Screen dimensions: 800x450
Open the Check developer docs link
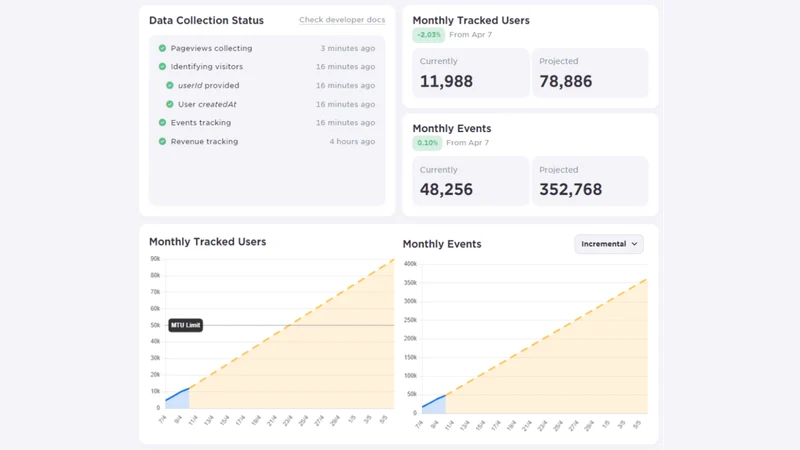point(342,20)
